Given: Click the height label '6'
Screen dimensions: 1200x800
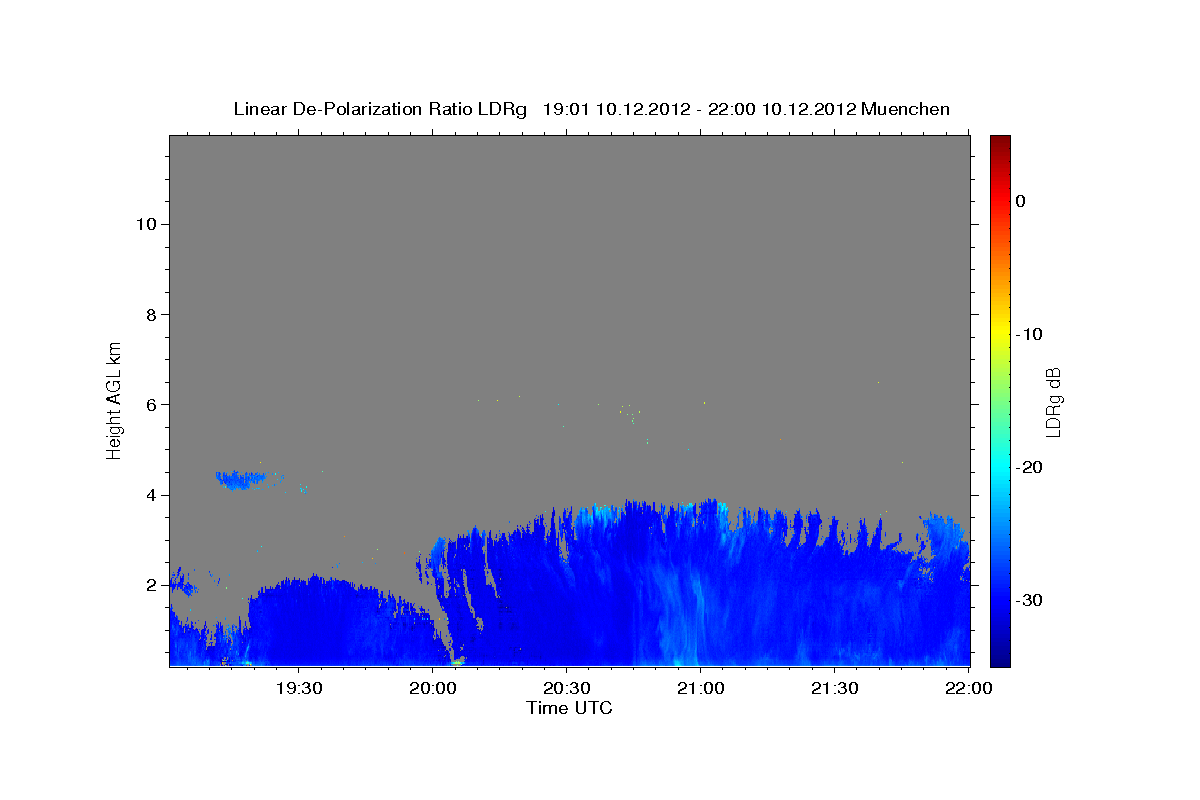Looking at the screenshot, I should [x=150, y=405].
